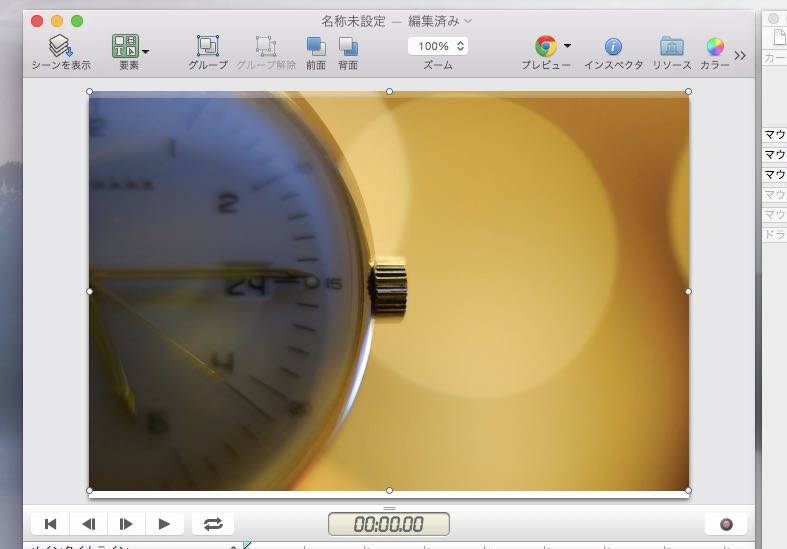This screenshot has height=549, width=787.
Task: Open the 100% zoom stepper
Action: point(438,46)
